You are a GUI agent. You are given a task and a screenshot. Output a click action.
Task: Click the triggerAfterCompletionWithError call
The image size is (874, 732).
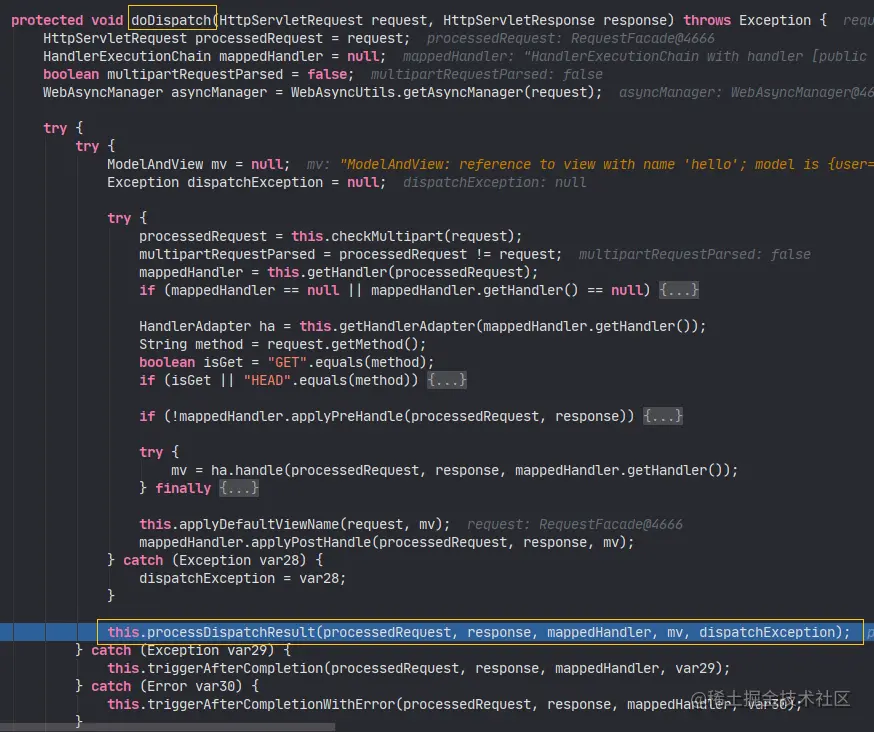click(271, 704)
